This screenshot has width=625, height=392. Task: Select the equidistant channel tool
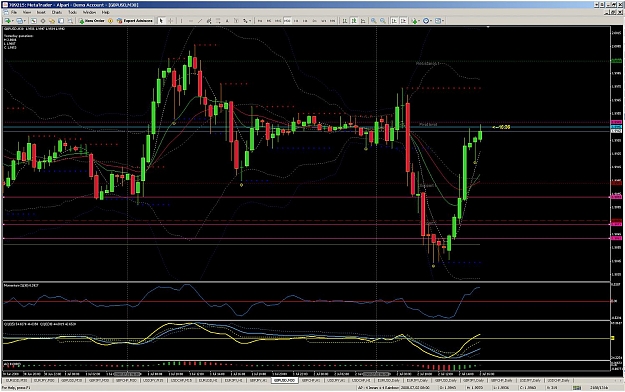pos(209,21)
